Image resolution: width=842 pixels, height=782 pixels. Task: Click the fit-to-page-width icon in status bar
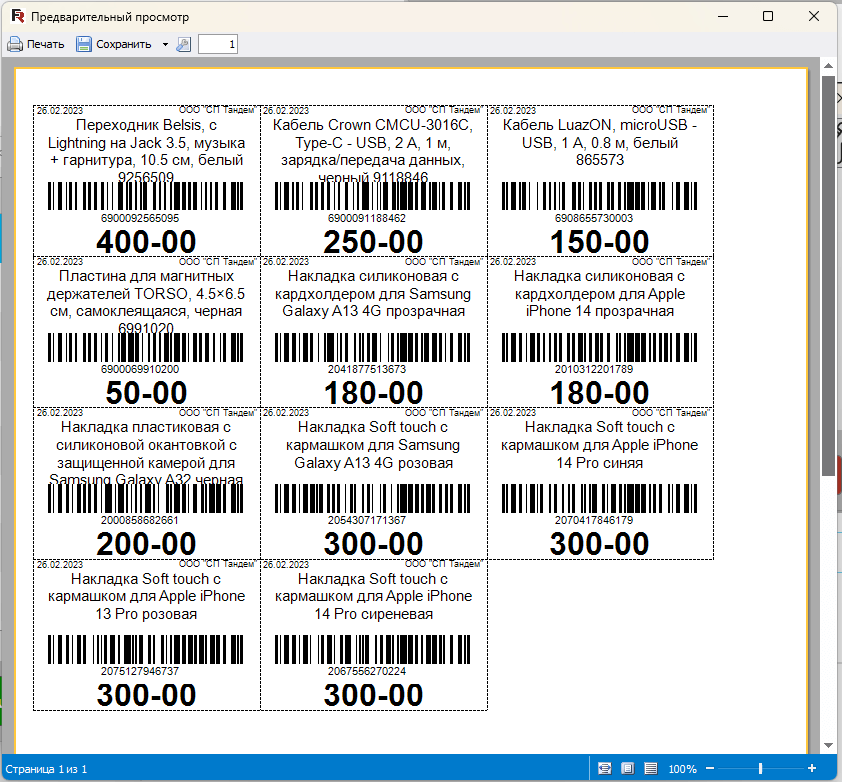point(604,769)
